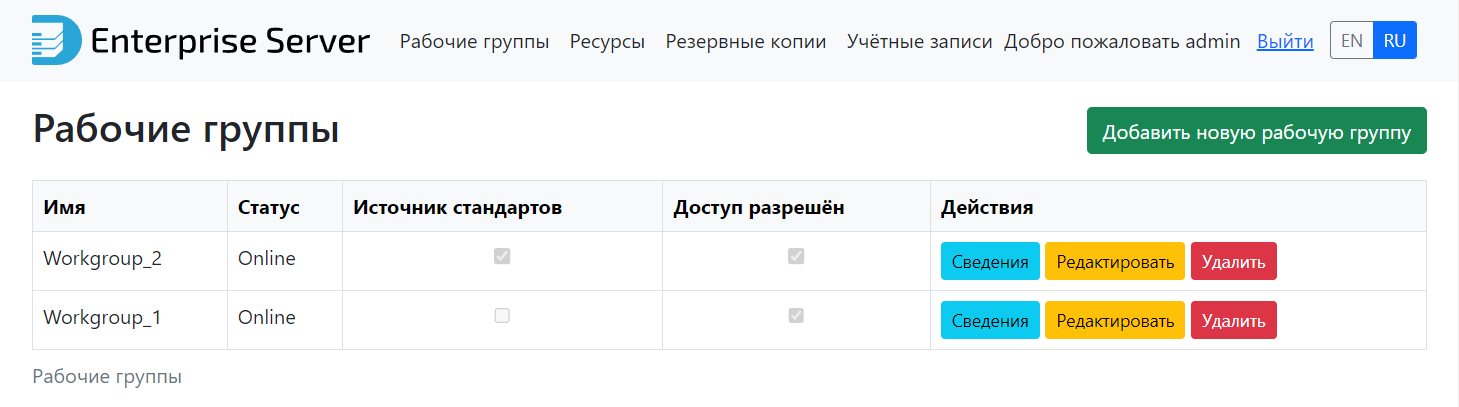Delete Workgroup_2 with Удалить button
Screen dimensions: 1459x407
click(x=1233, y=262)
